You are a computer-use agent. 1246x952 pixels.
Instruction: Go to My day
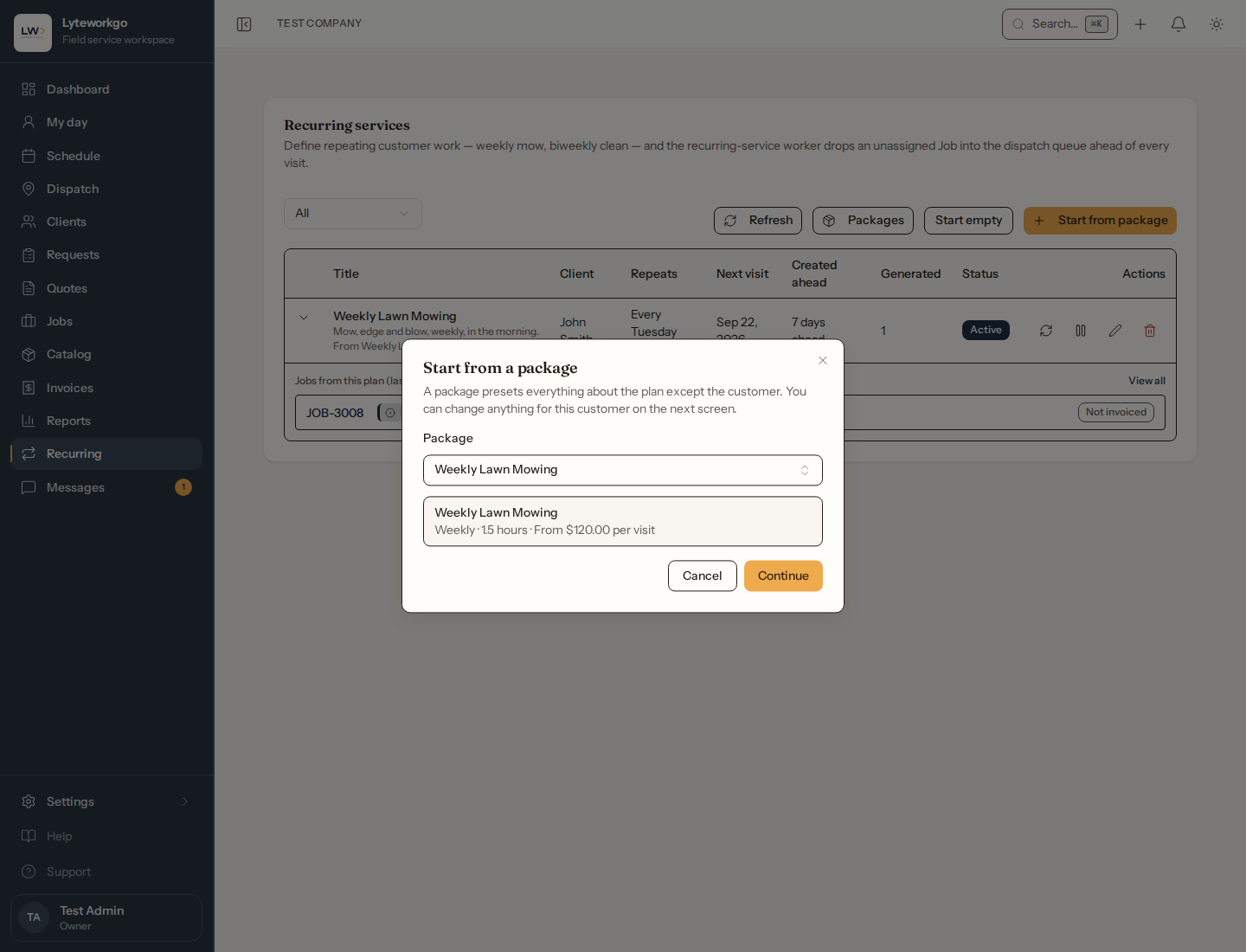pyautogui.click(x=106, y=122)
